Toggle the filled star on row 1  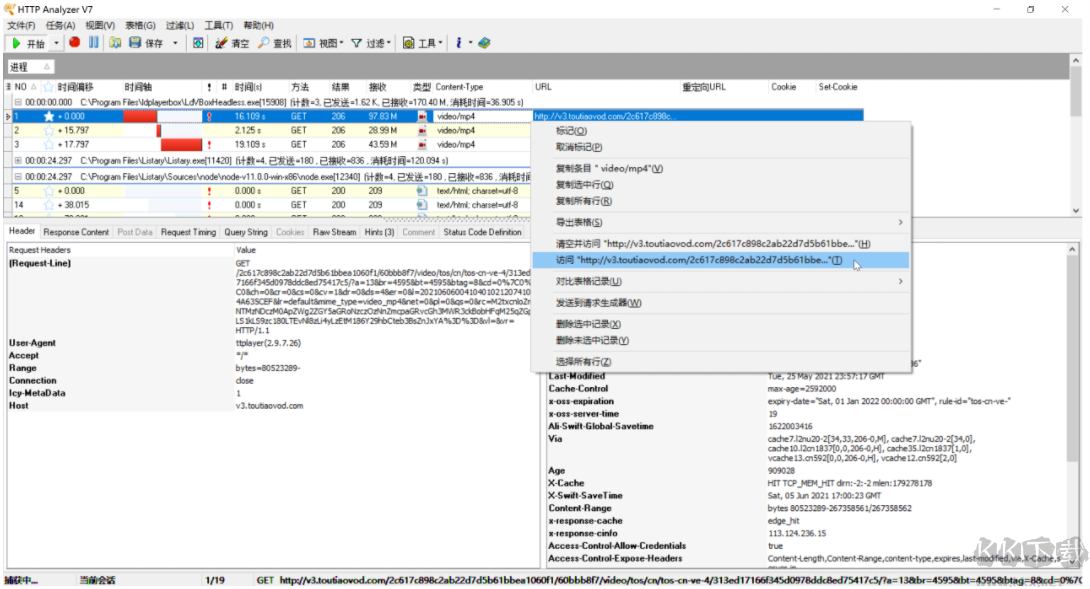pyautogui.click(x=48, y=116)
